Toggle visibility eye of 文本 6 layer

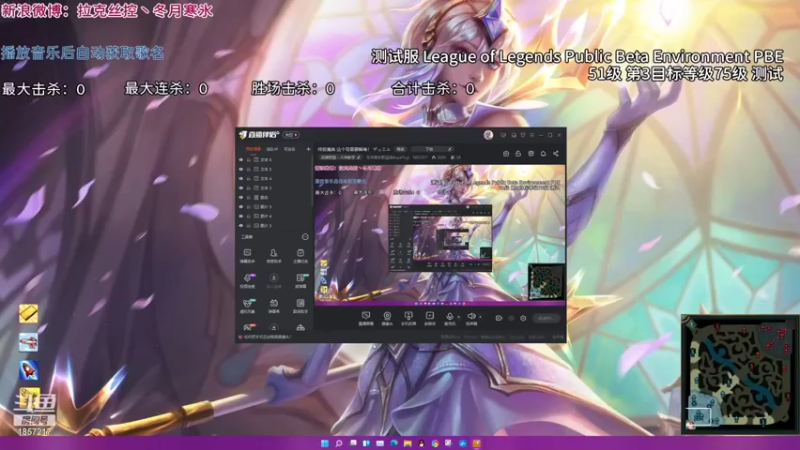pos(241,160)
